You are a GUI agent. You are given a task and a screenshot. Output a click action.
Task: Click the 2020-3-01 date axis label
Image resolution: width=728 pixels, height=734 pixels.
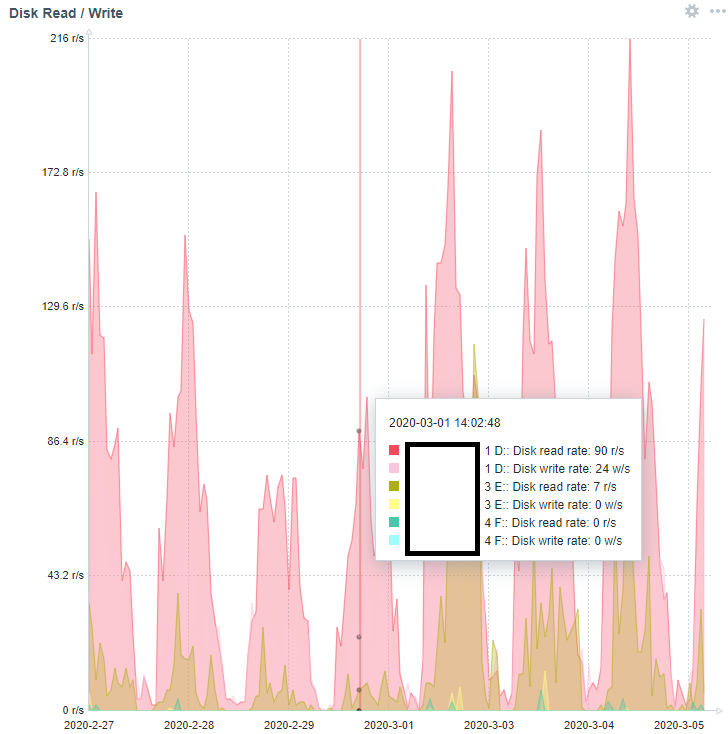(389, 725)
